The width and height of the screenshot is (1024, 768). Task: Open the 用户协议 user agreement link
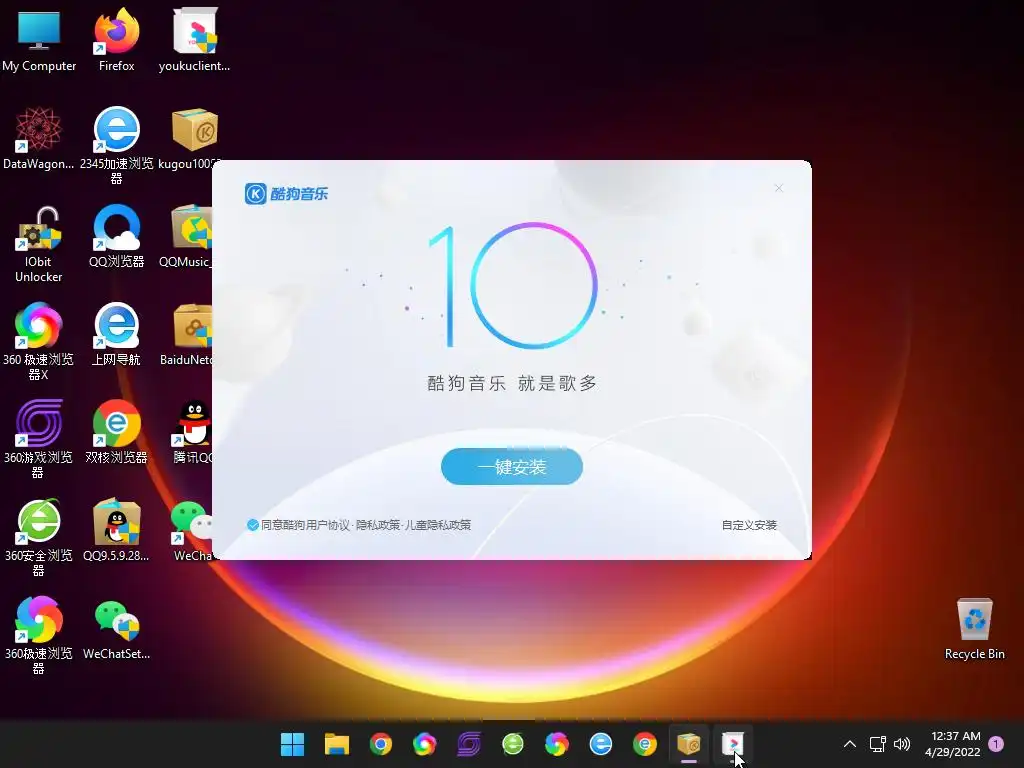pyautogui.click(x=328, y=525)
